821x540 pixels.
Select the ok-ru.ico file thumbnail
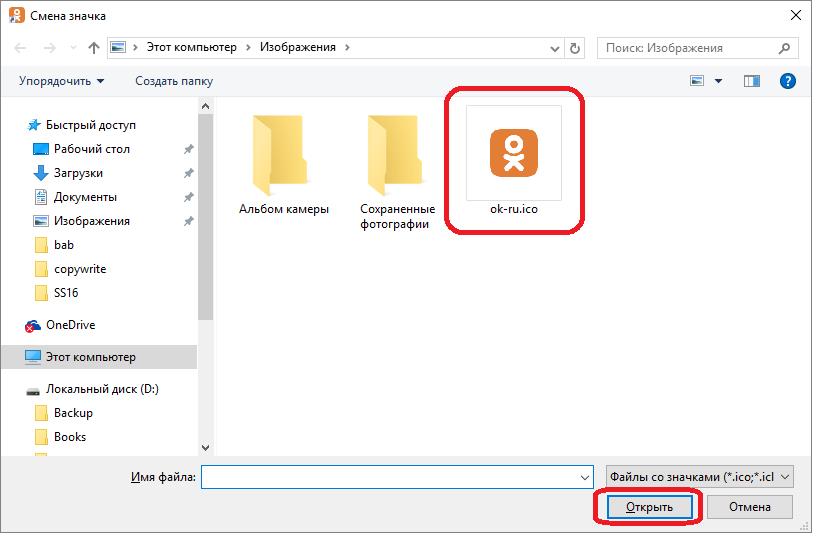coord(512,153)
